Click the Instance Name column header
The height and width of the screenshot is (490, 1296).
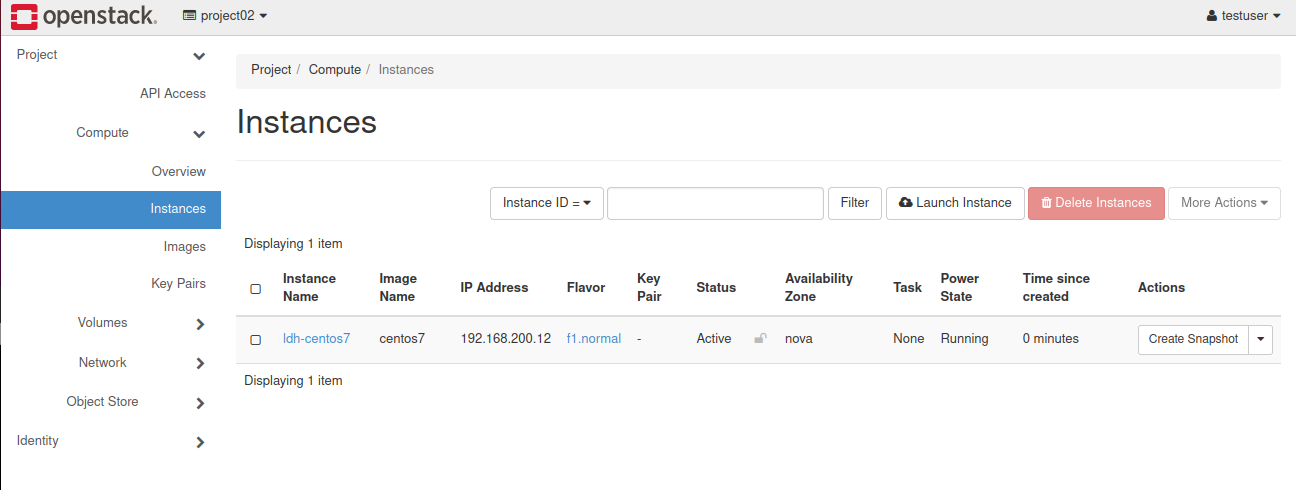pyautogui.click(x=309, y=288)
